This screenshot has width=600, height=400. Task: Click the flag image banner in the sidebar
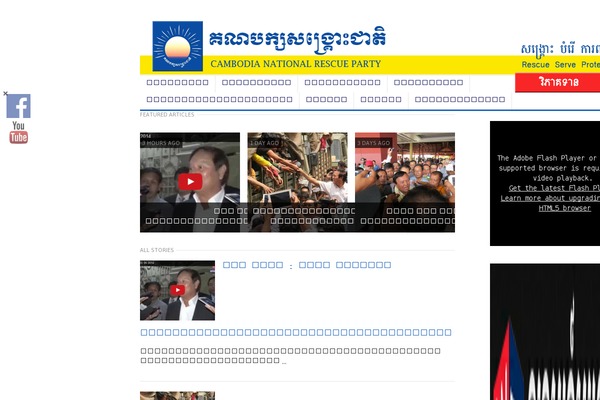click(x=545, y=331)
